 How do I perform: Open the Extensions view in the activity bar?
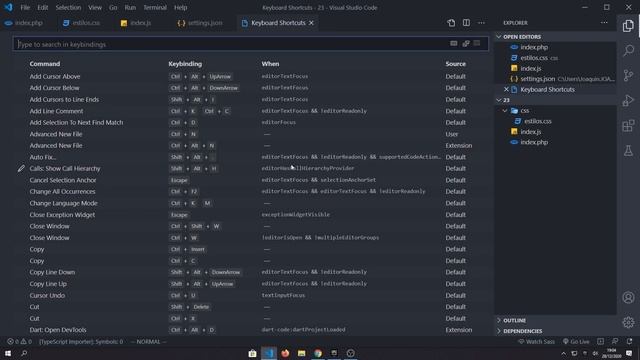[628, 125]
